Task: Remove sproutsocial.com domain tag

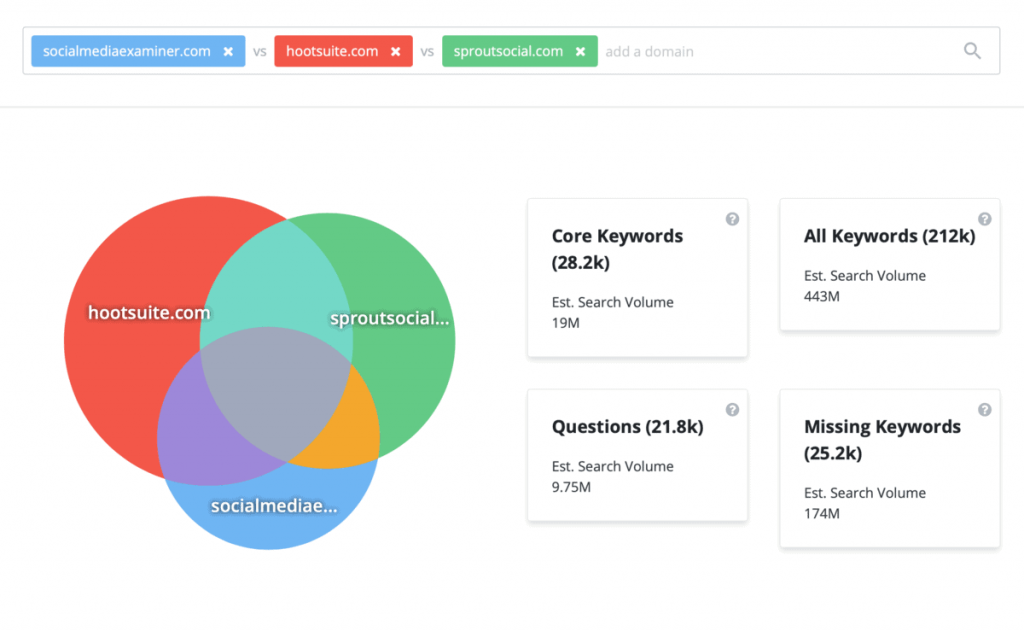Action: [x=580, y=51]
